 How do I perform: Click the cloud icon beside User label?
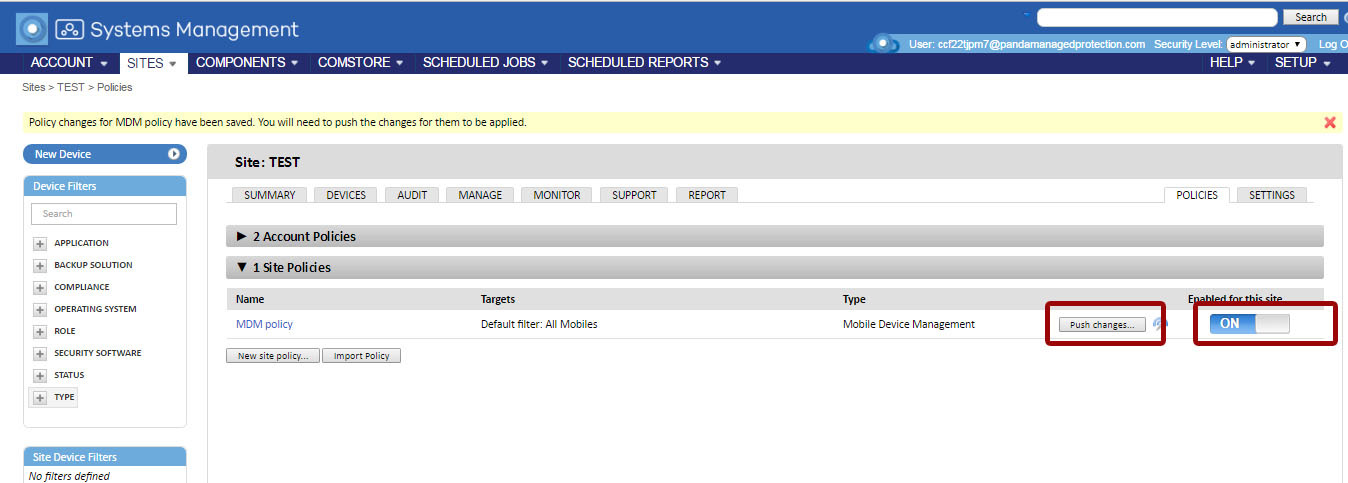click(x=885, y=43)
